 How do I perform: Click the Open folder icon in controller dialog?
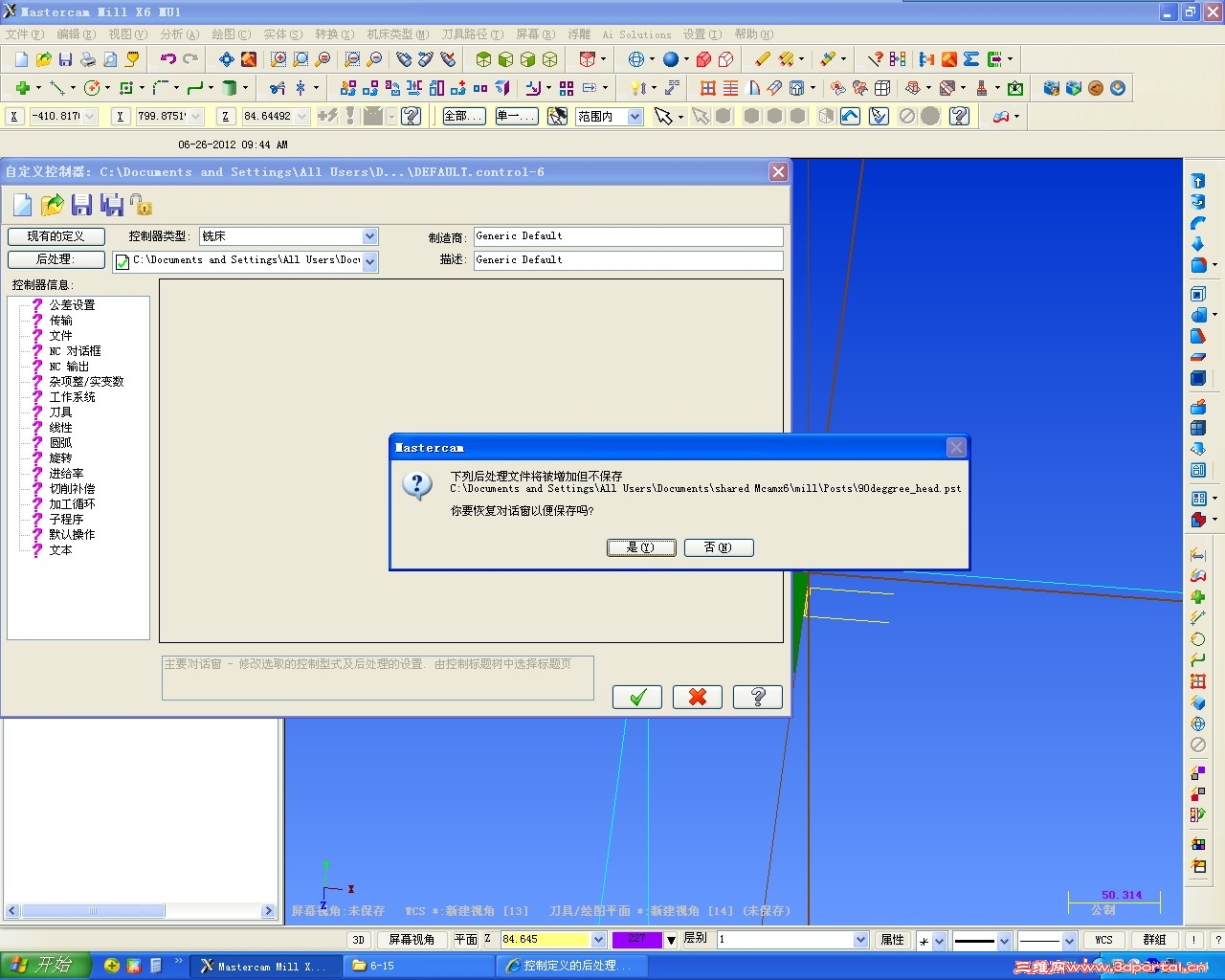pyautogui.click(x=52, y=205)
